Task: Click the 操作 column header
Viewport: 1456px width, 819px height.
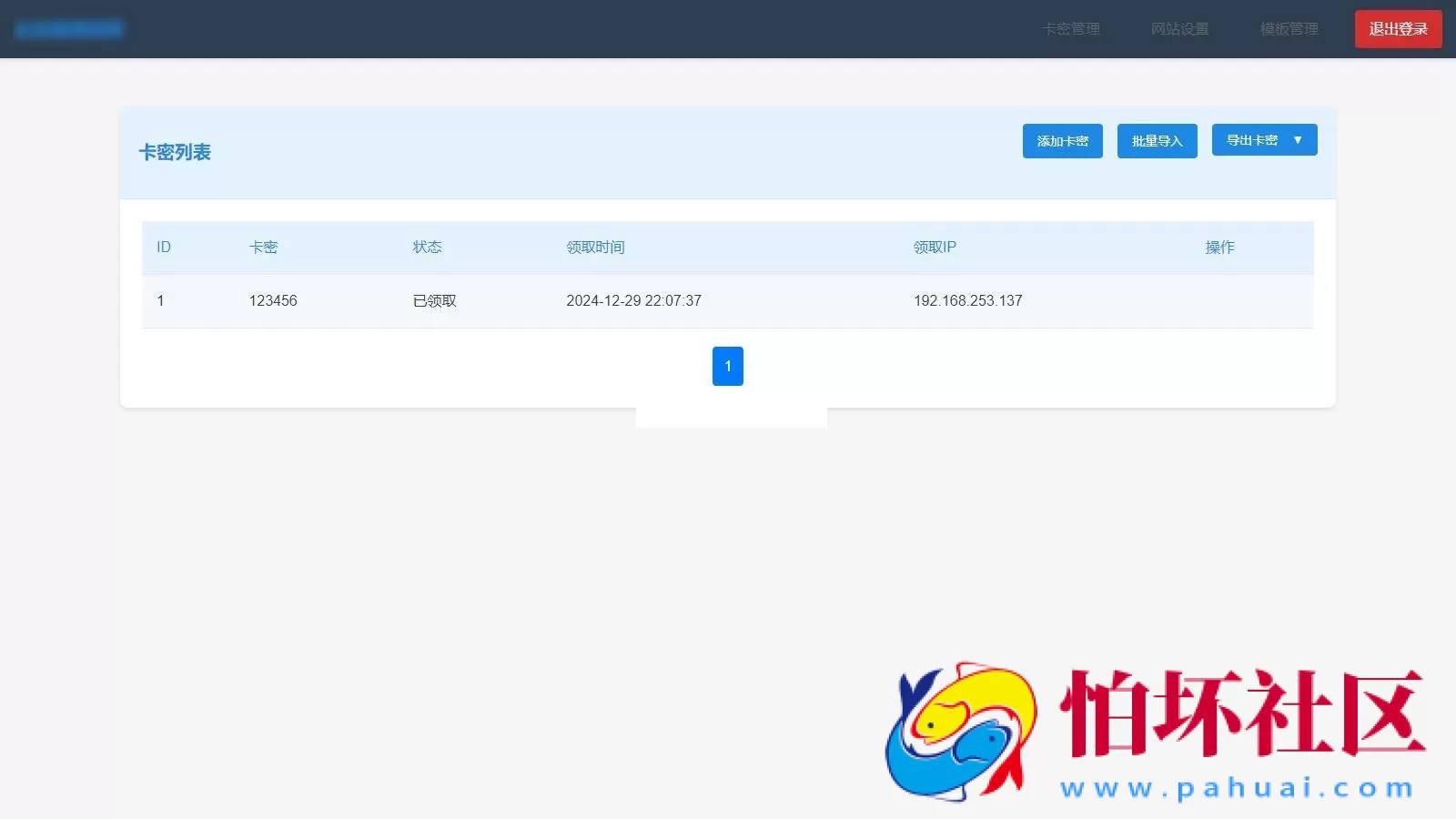Action: [x=1219, y=248]
